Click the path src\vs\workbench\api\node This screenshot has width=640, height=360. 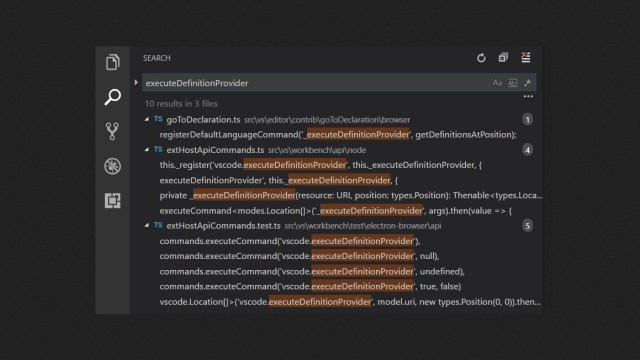pos(317,150)
